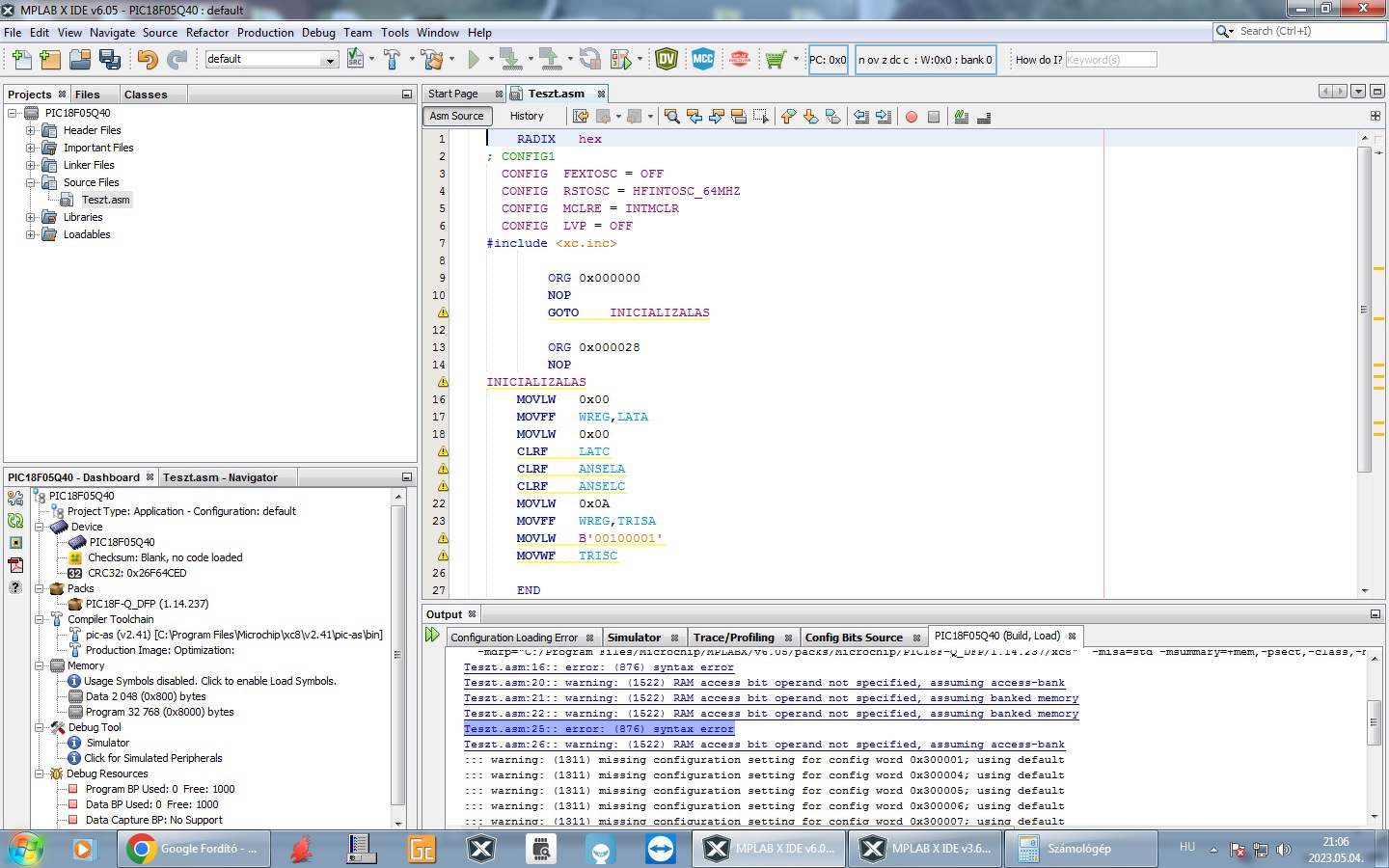Click the Undo arrow in main toolbar
1389x868 pixels.
click(x=147, y=60)
